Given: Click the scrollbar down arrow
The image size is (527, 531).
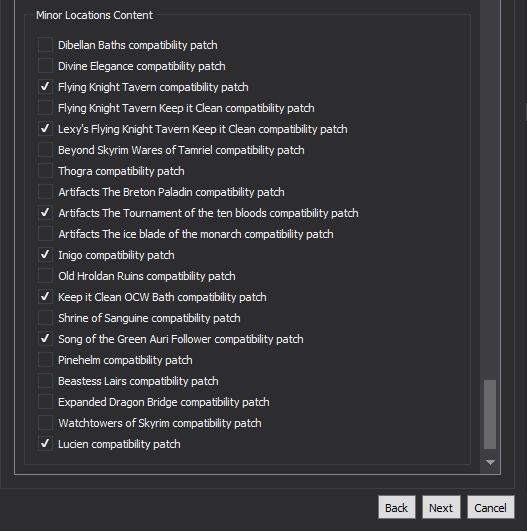Looking at the screenshot, I should pyautogui.click(x=490, y=462).
